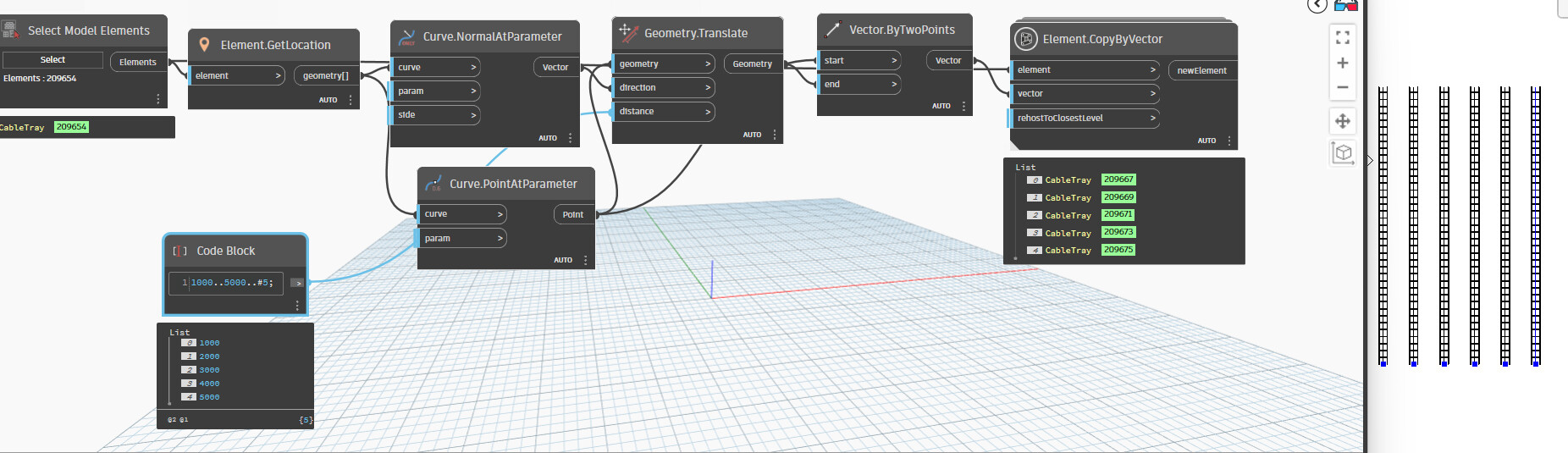Click the AUTO lacing label on Element.CopyByVector

click(1206, 141)
